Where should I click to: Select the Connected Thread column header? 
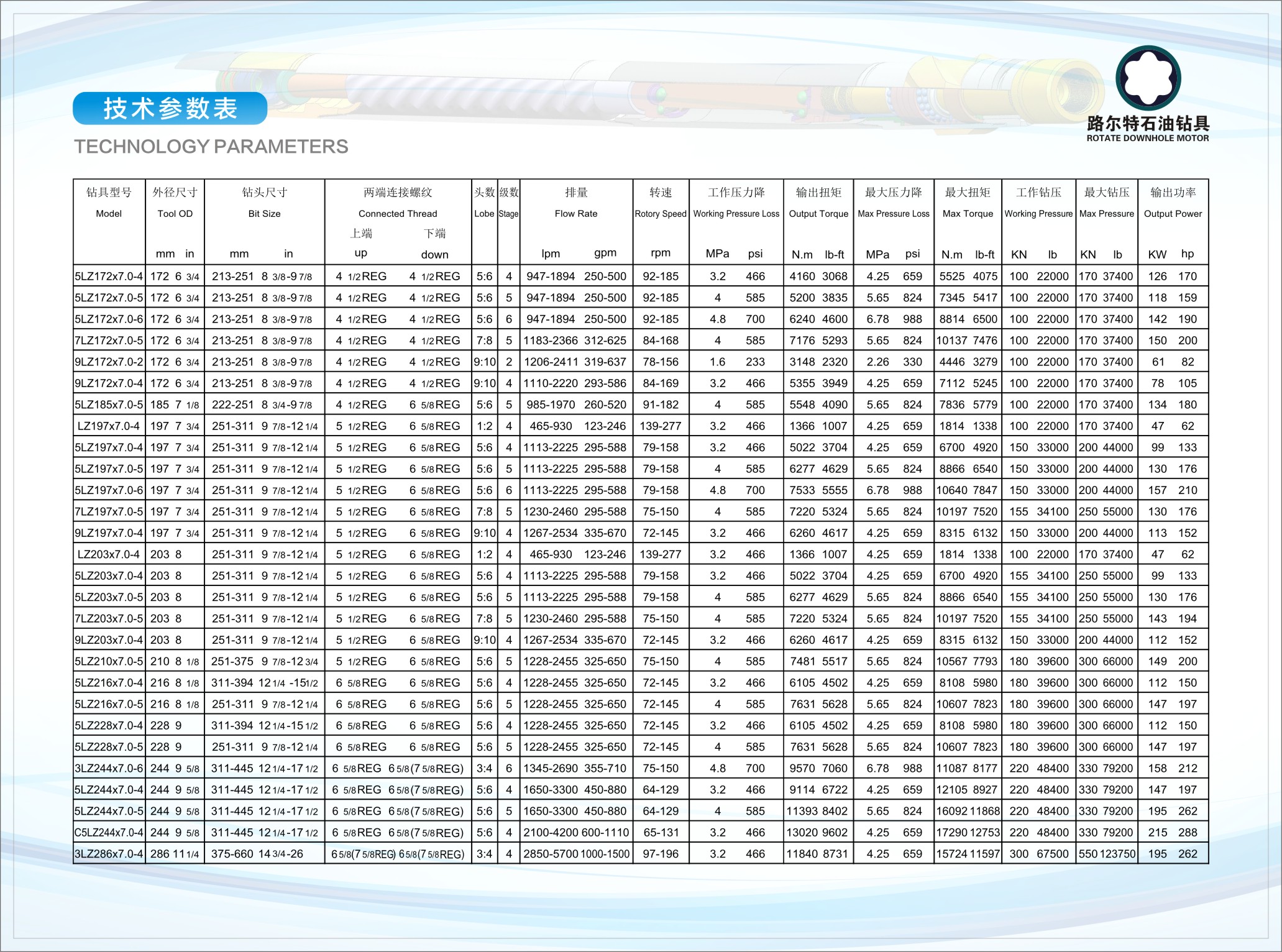(398, 214)
